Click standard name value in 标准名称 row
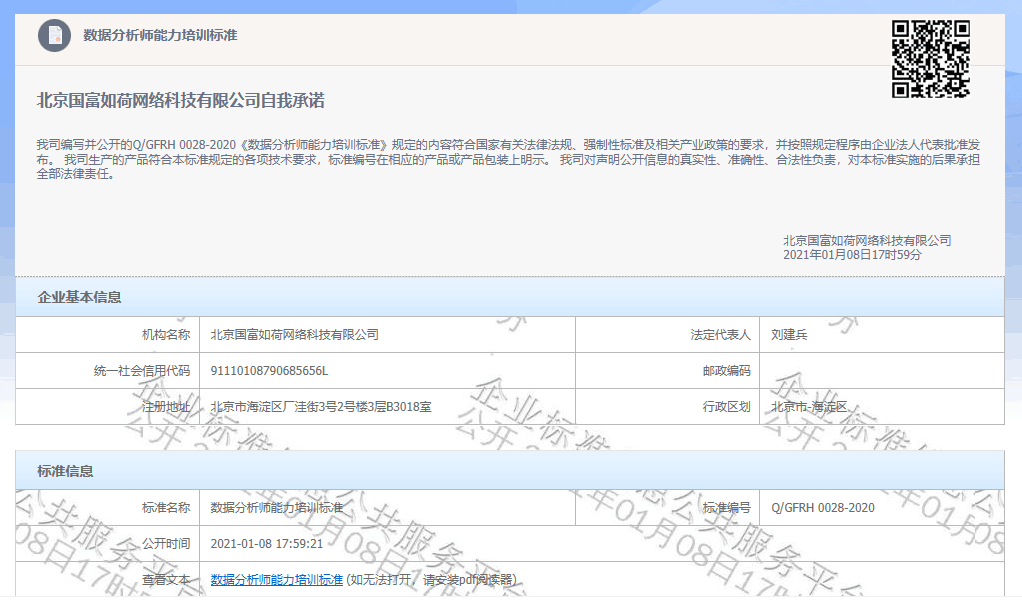 [276, 508]
